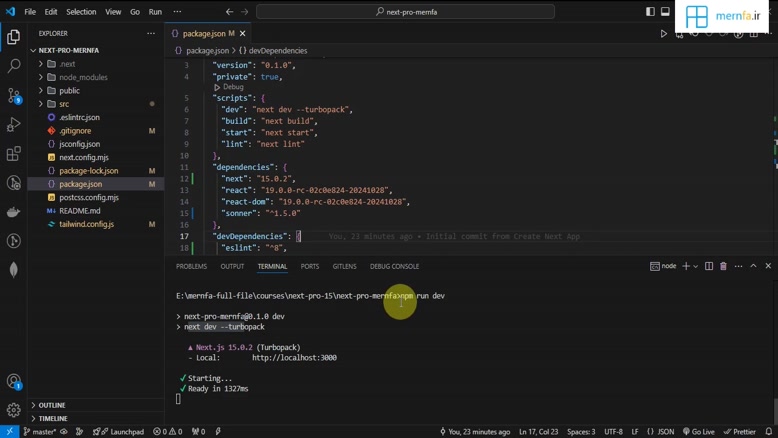Image resolution: width=778 pixels, height=438 pixels.
Task: Maximize the terminal panel size
Action: click(x=753, y=266)
